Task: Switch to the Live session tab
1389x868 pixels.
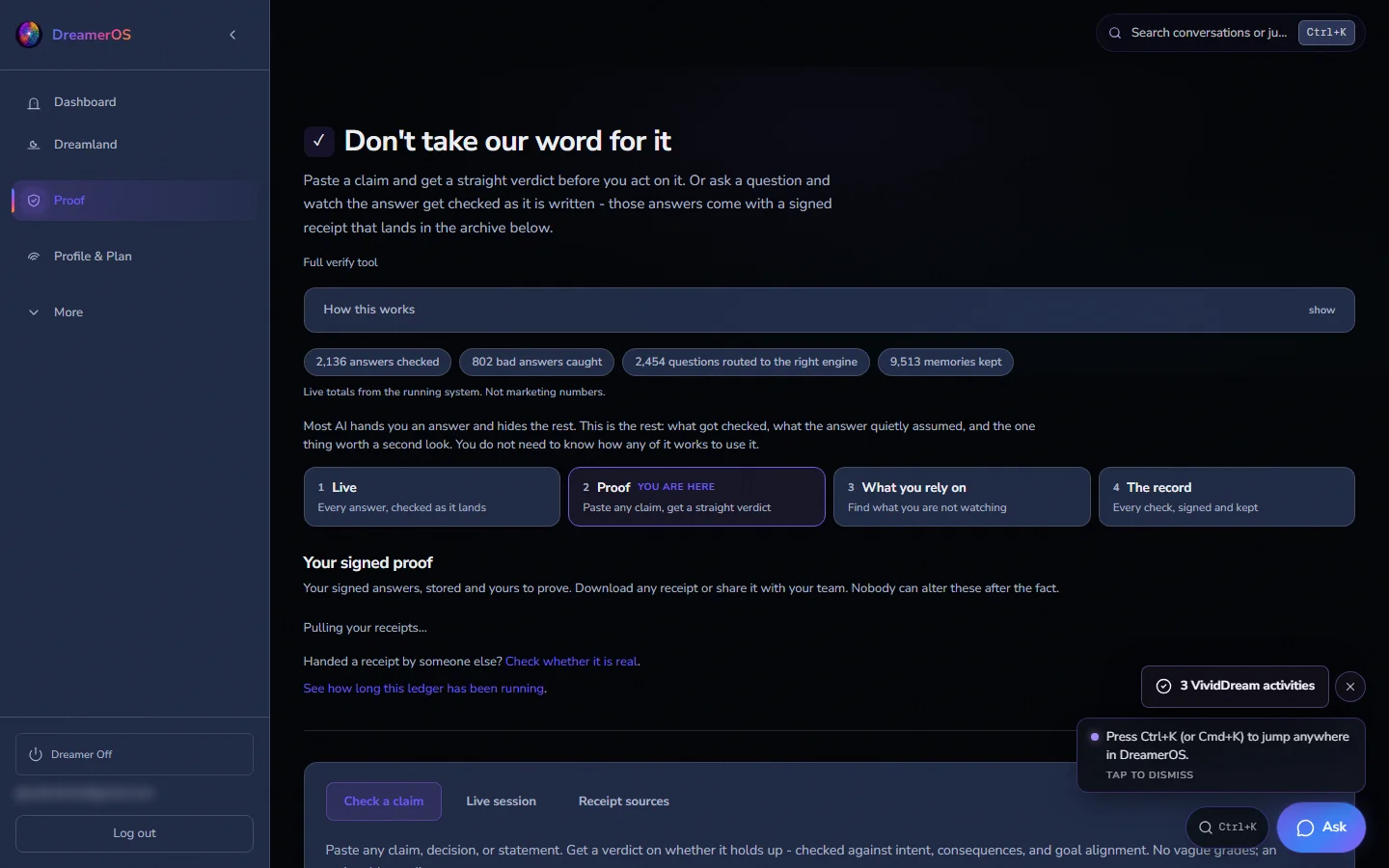Action: pyautogui.click(x=502, y=801)
